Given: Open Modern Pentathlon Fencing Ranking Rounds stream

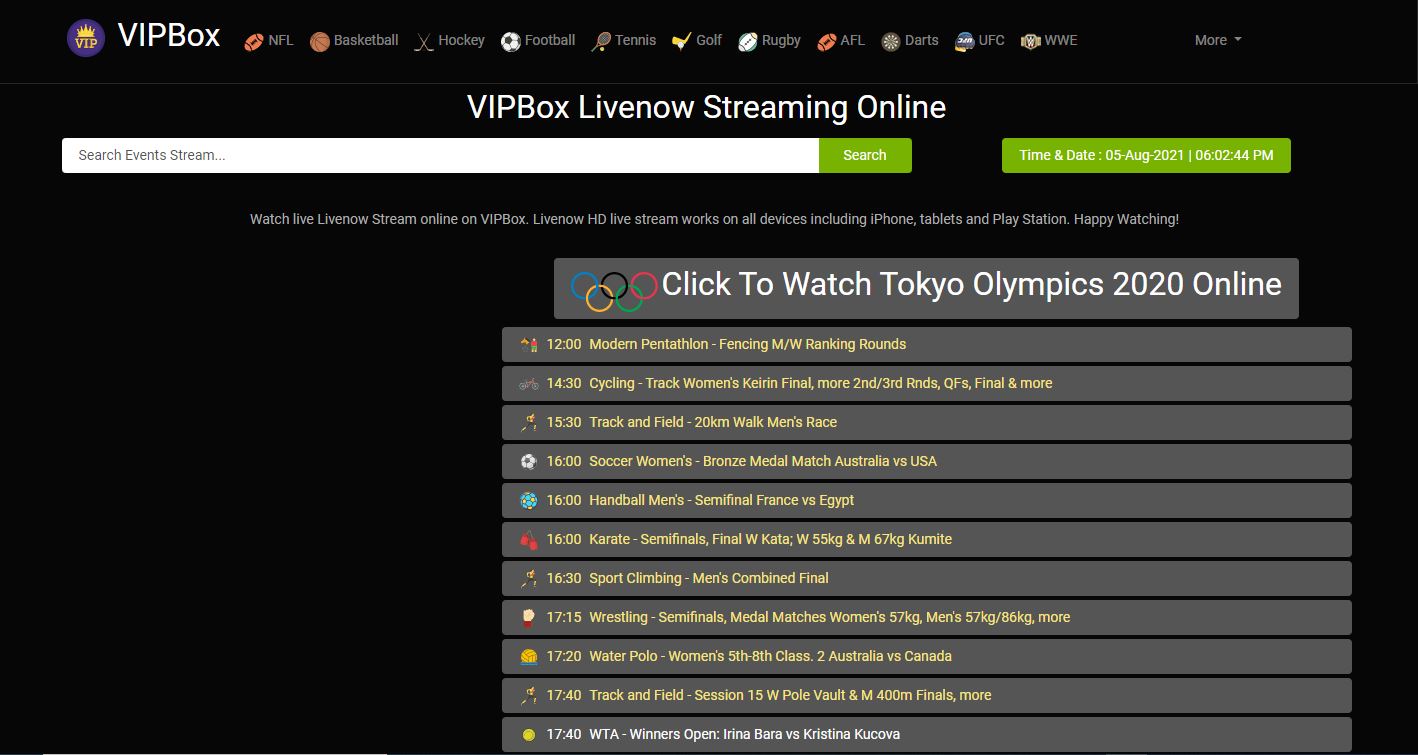Looking at the screenshot, I should [926, 344].
